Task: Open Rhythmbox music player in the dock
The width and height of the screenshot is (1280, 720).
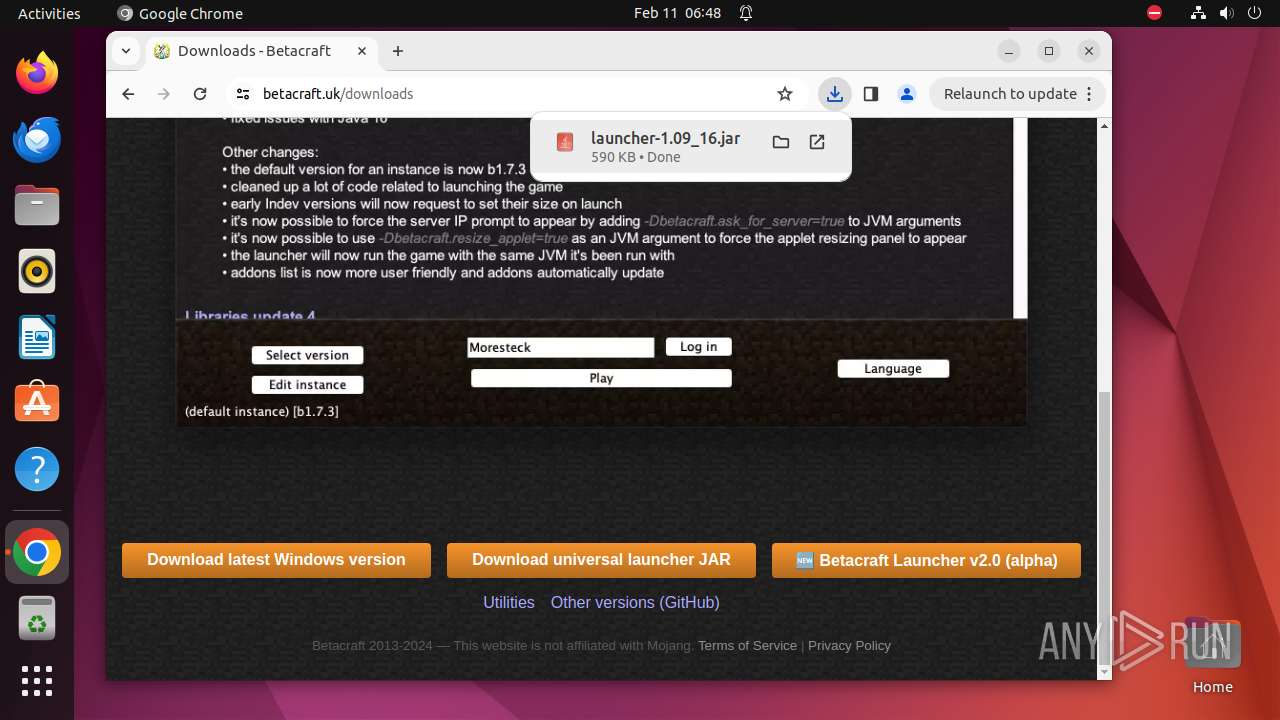Action: click(37, 271)
